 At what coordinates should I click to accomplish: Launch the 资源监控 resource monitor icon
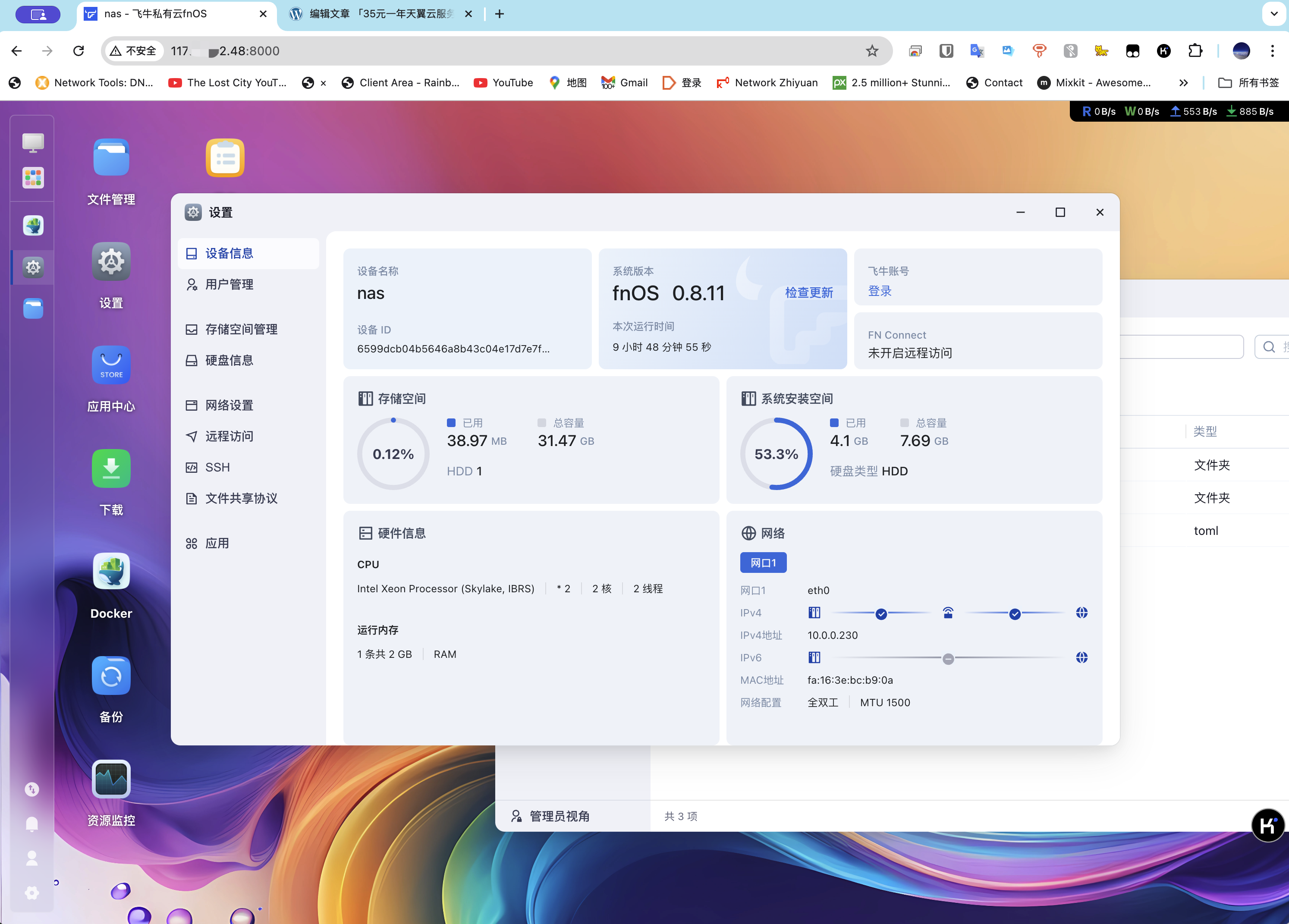tap(111, 779)
